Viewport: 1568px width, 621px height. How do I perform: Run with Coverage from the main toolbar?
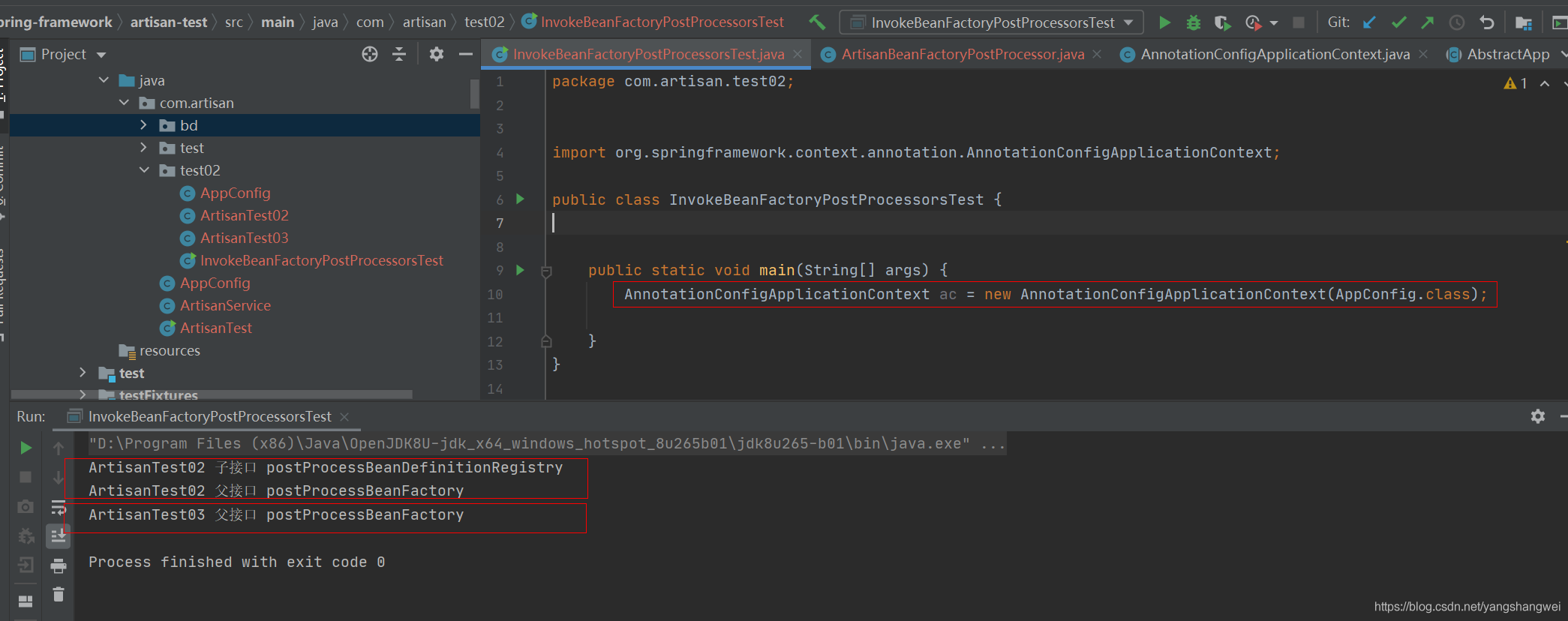(1222, 22)
